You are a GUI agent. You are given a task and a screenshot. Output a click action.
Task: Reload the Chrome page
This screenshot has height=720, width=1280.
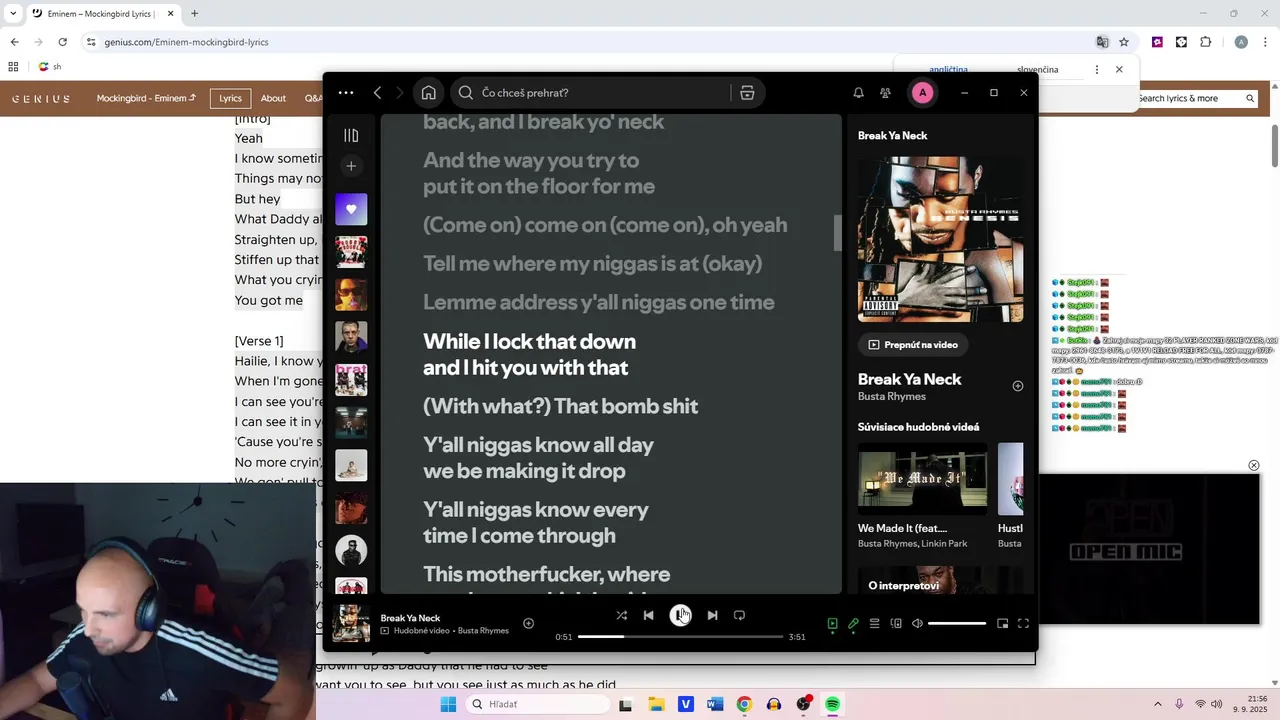coord(62,42)
